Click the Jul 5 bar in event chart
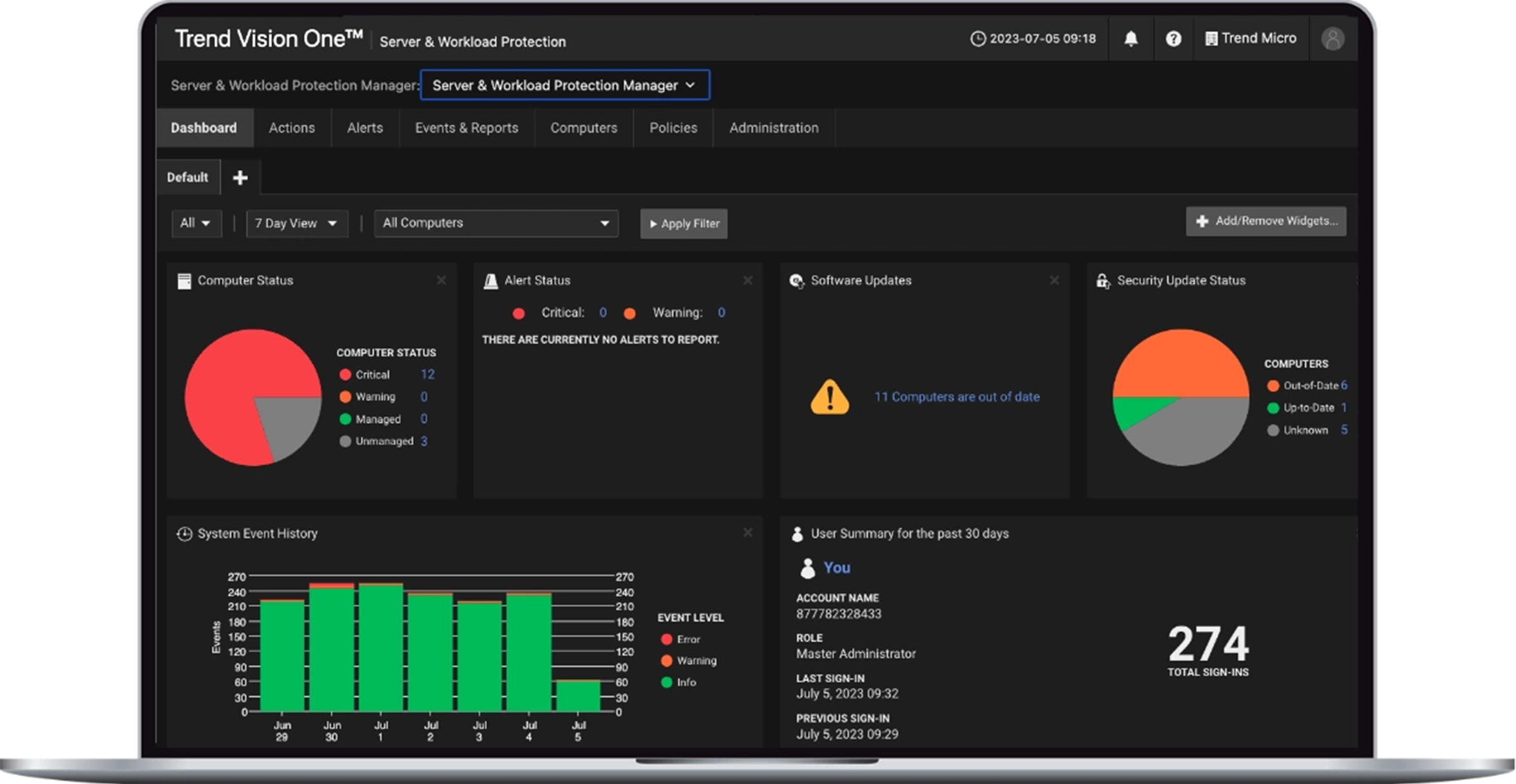The image size is (1516, 784). click(x=578, y=696)
